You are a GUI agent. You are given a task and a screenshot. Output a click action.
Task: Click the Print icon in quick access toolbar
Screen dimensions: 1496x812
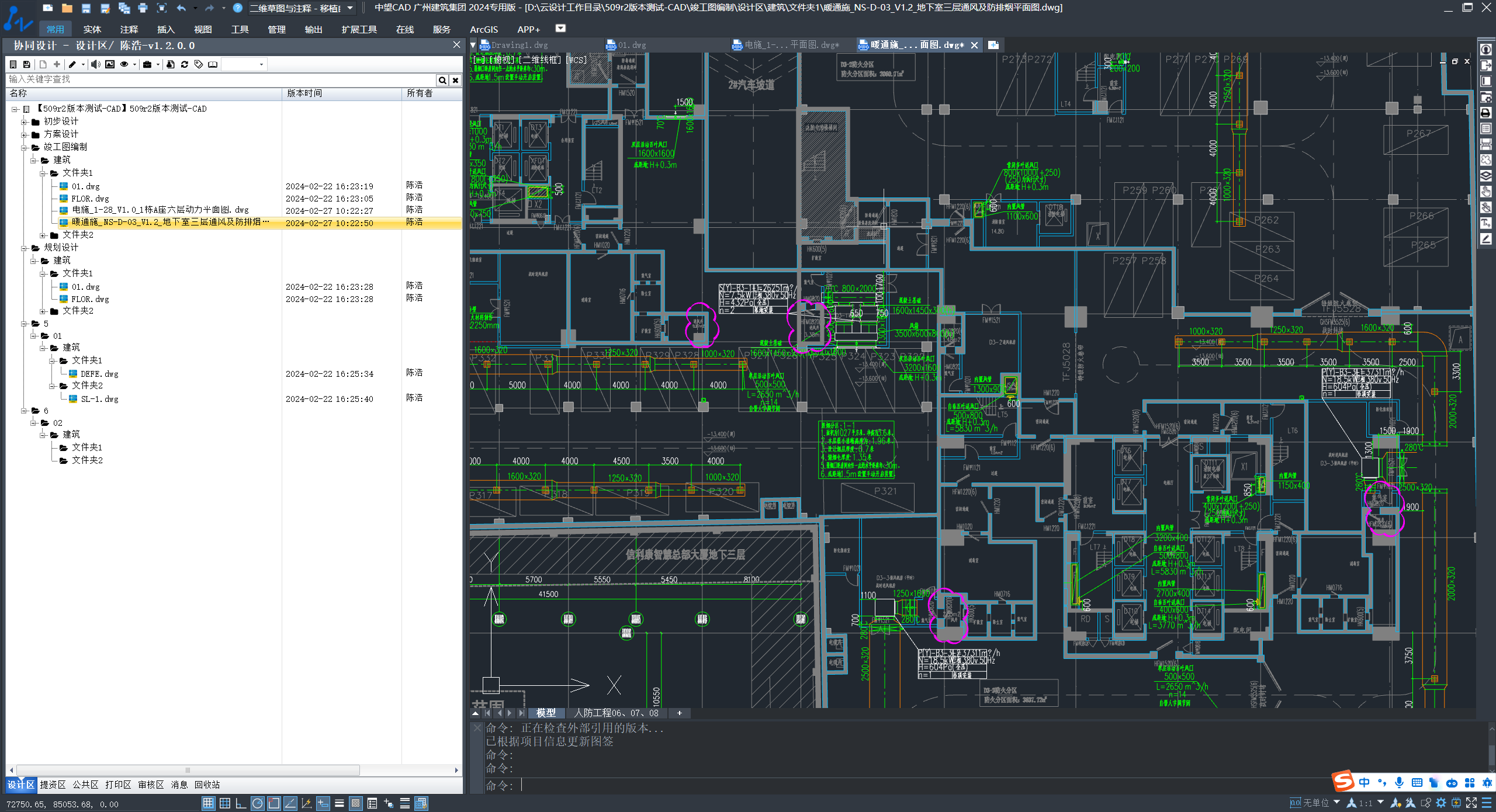coord(143,8)
